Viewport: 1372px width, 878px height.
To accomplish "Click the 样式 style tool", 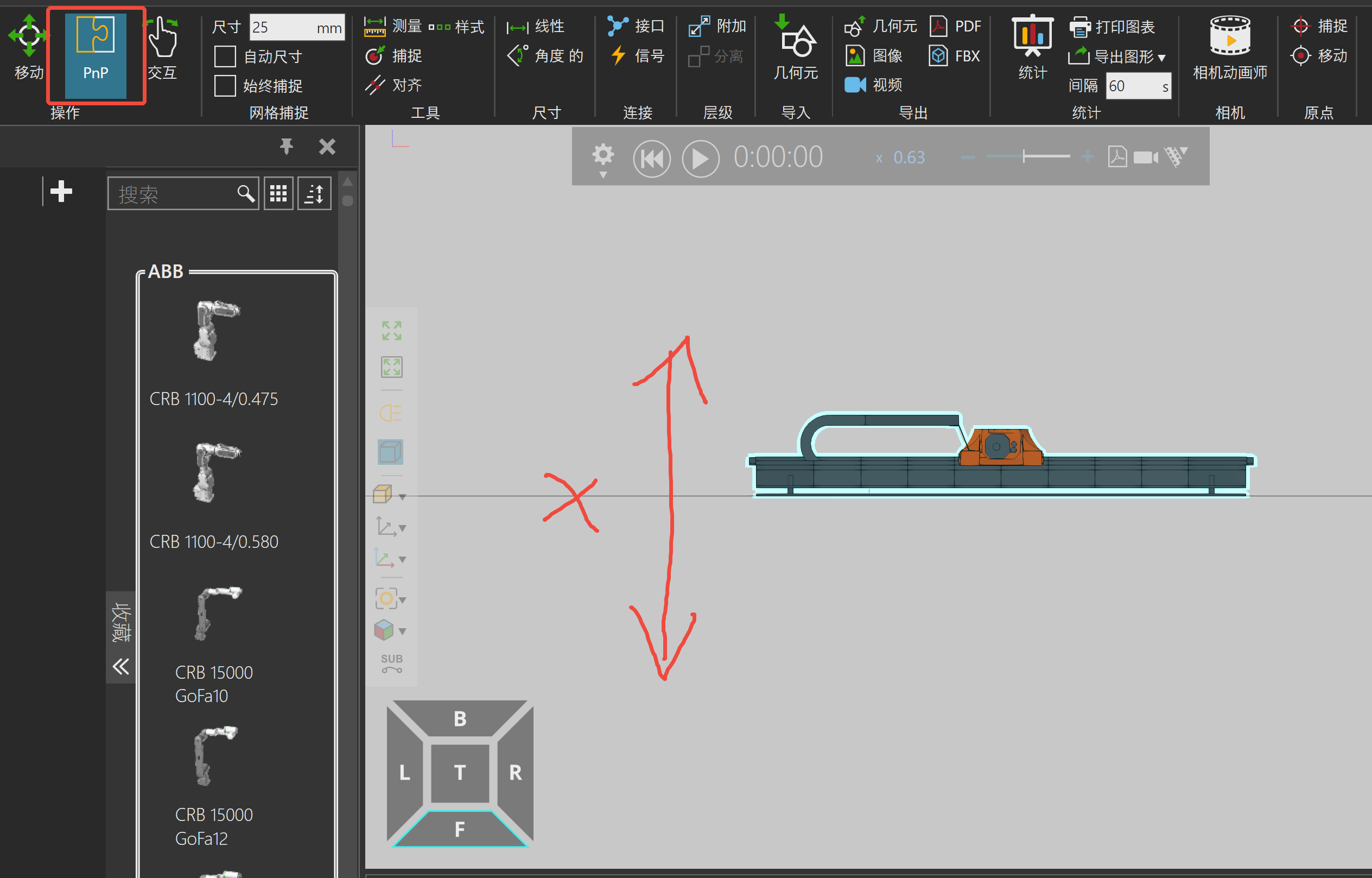I will pos(456,26).
